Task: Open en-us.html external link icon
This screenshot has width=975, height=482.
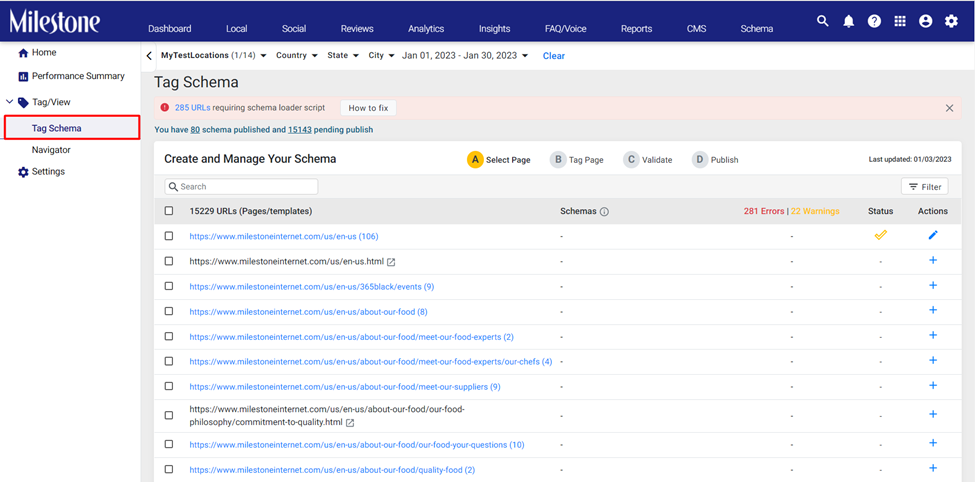Action: pyautogui.click(x=391, y=262)
